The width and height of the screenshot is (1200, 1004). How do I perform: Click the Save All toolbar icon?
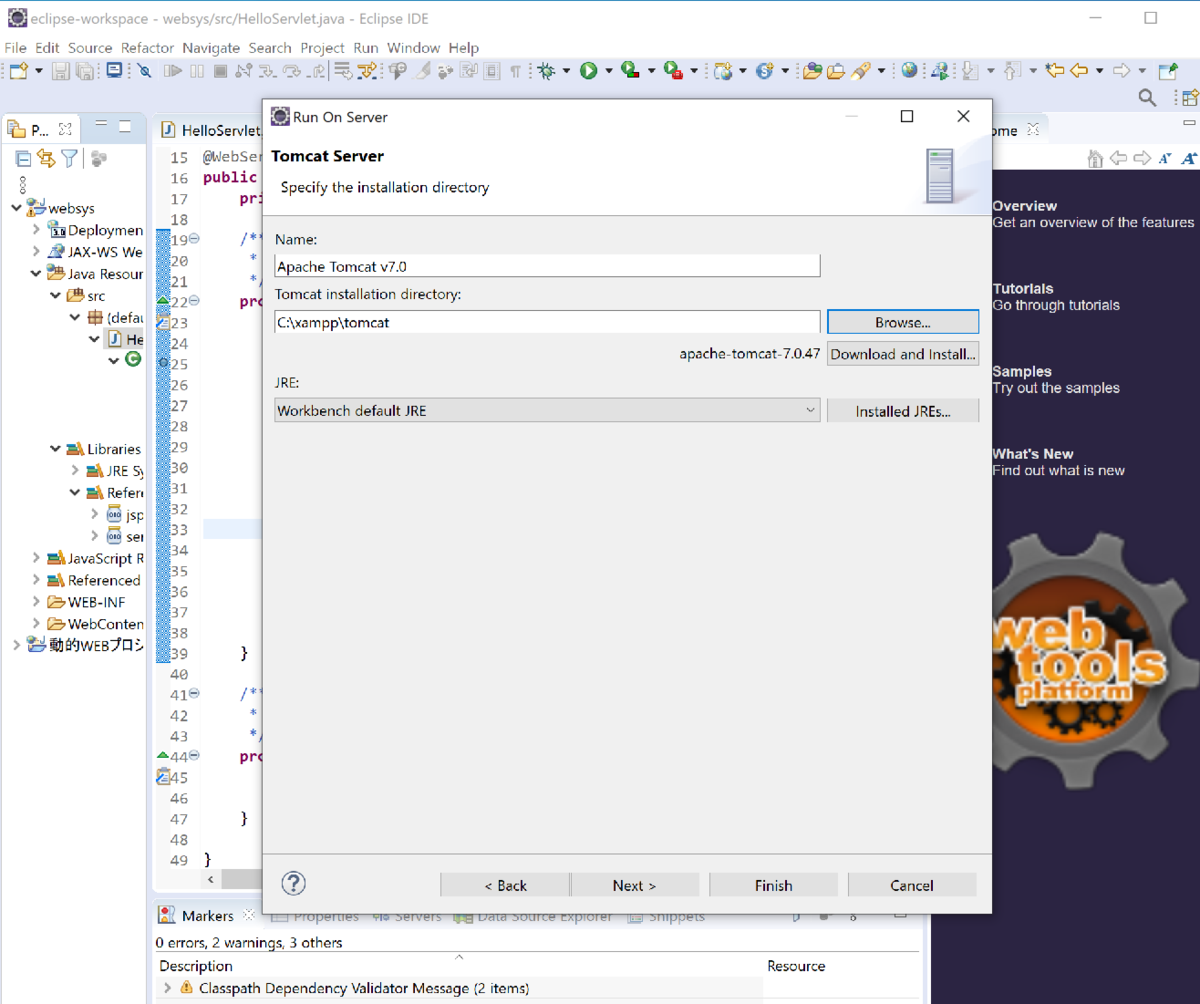click(x=85, y=71)
